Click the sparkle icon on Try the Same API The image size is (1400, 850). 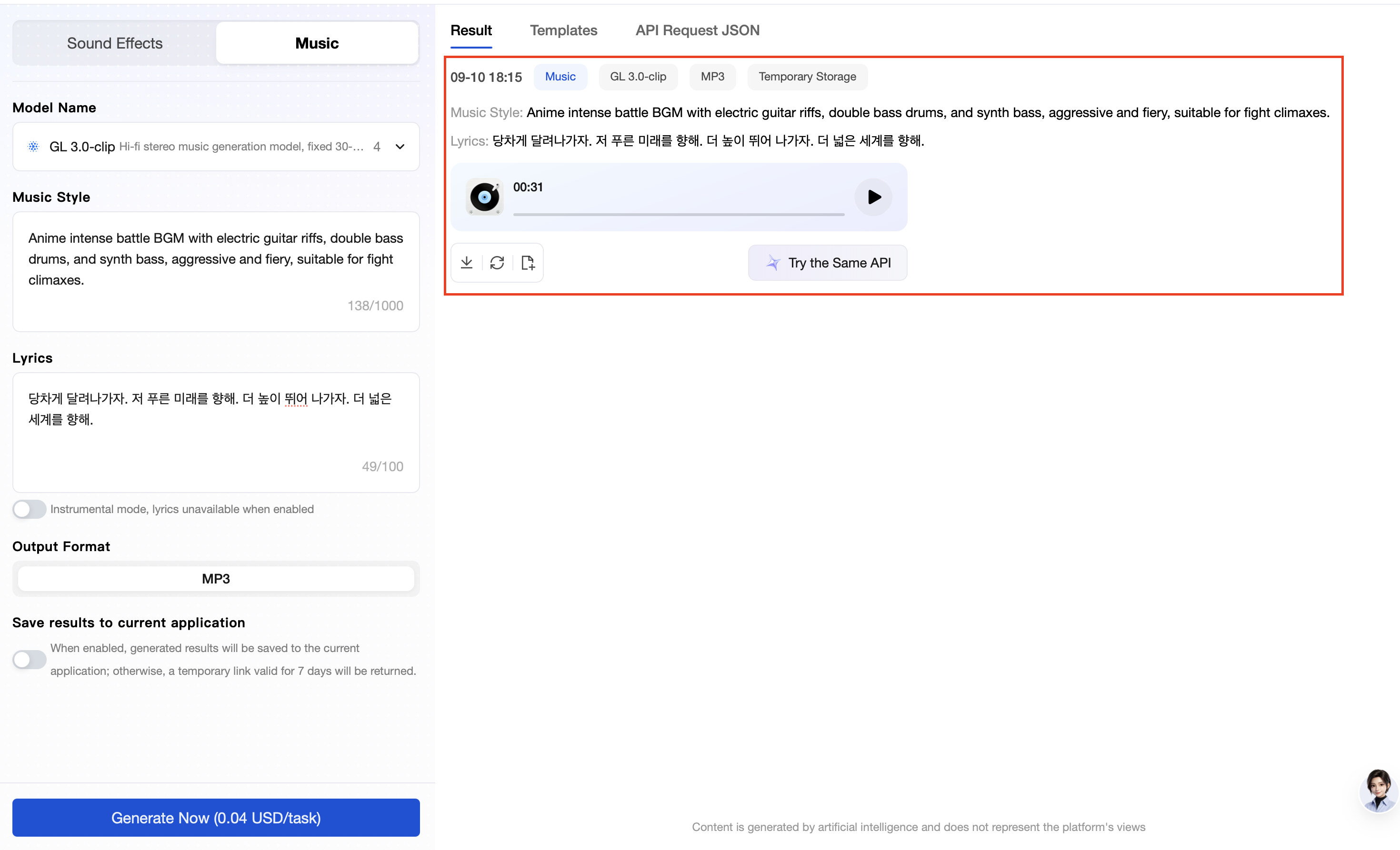pos(773,262)
